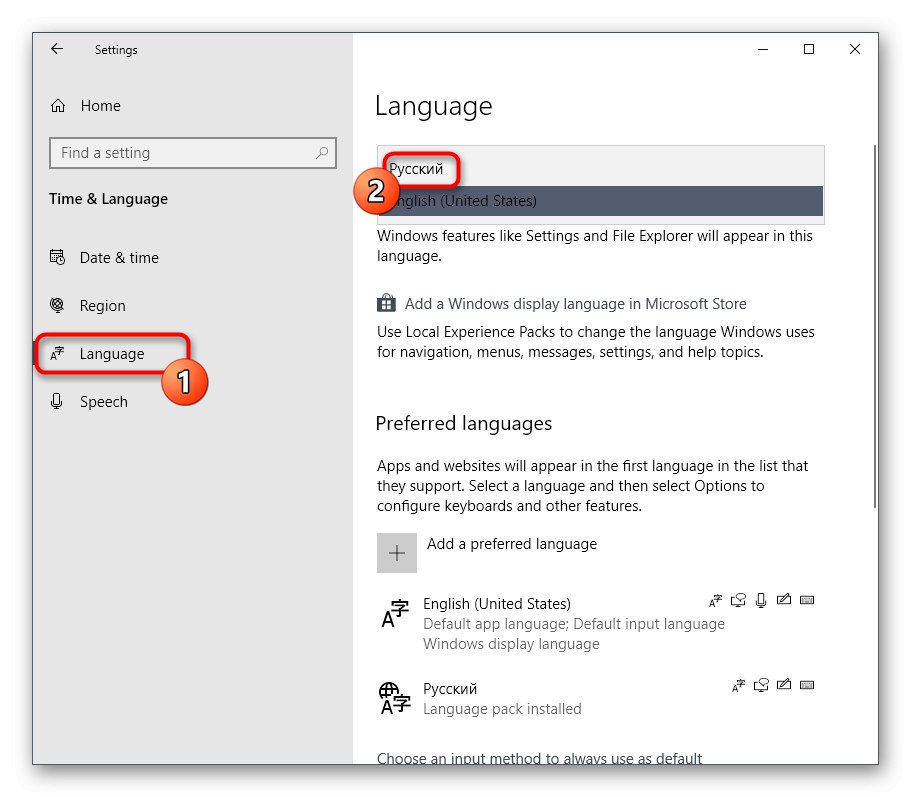
Task: Click the plus tile for adding language
Action: coord(397,553)
